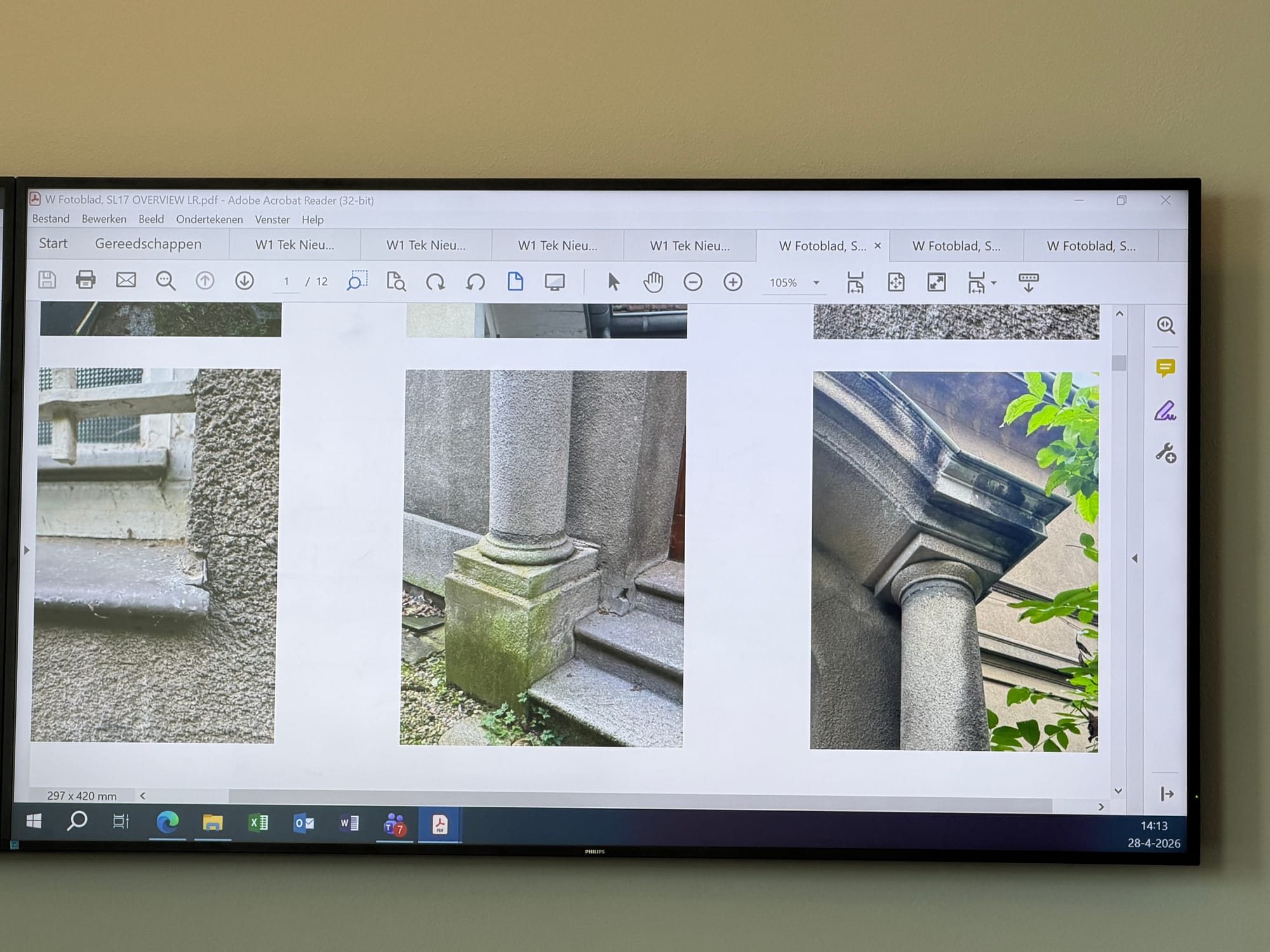This screenshot has height=952, width=1270.
Task: Click the zoom out minus button
Action: point(693,282)
